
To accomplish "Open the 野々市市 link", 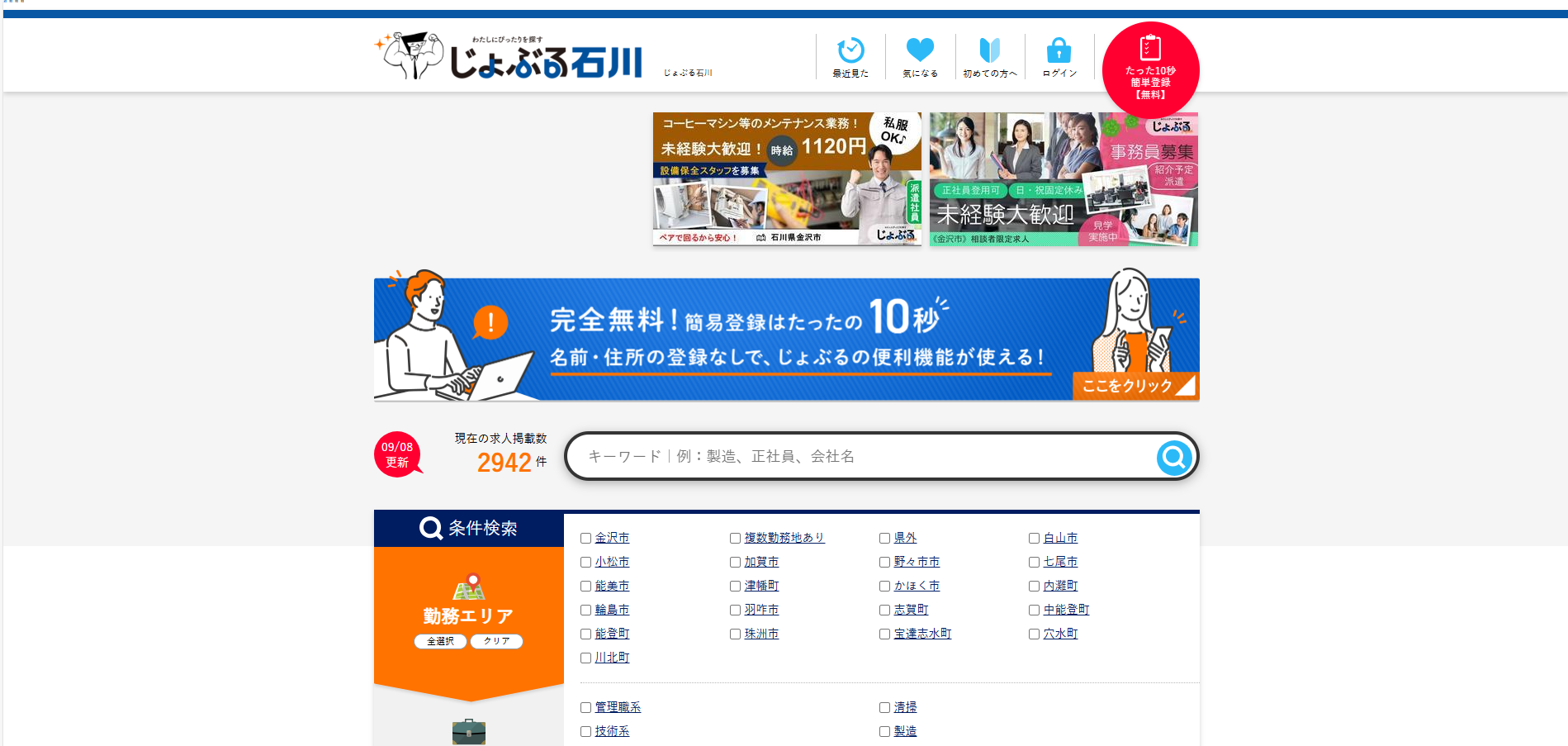I will pyautogui.click(x=917, y=562).
